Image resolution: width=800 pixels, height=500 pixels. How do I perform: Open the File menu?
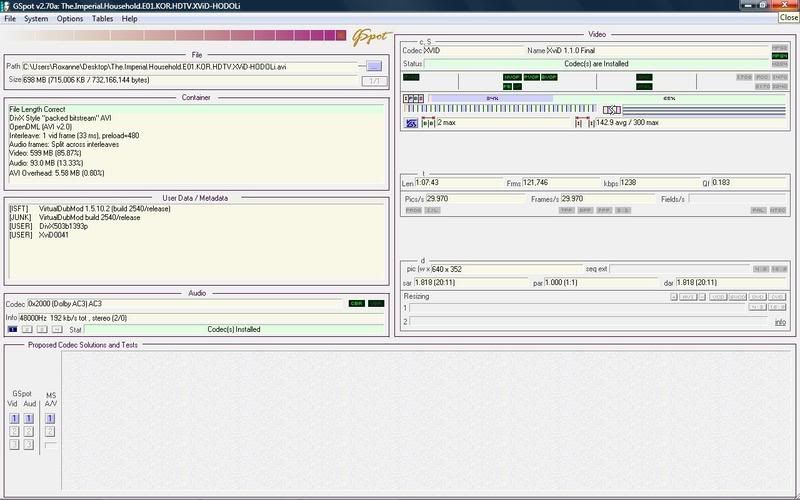click(10, 18)
